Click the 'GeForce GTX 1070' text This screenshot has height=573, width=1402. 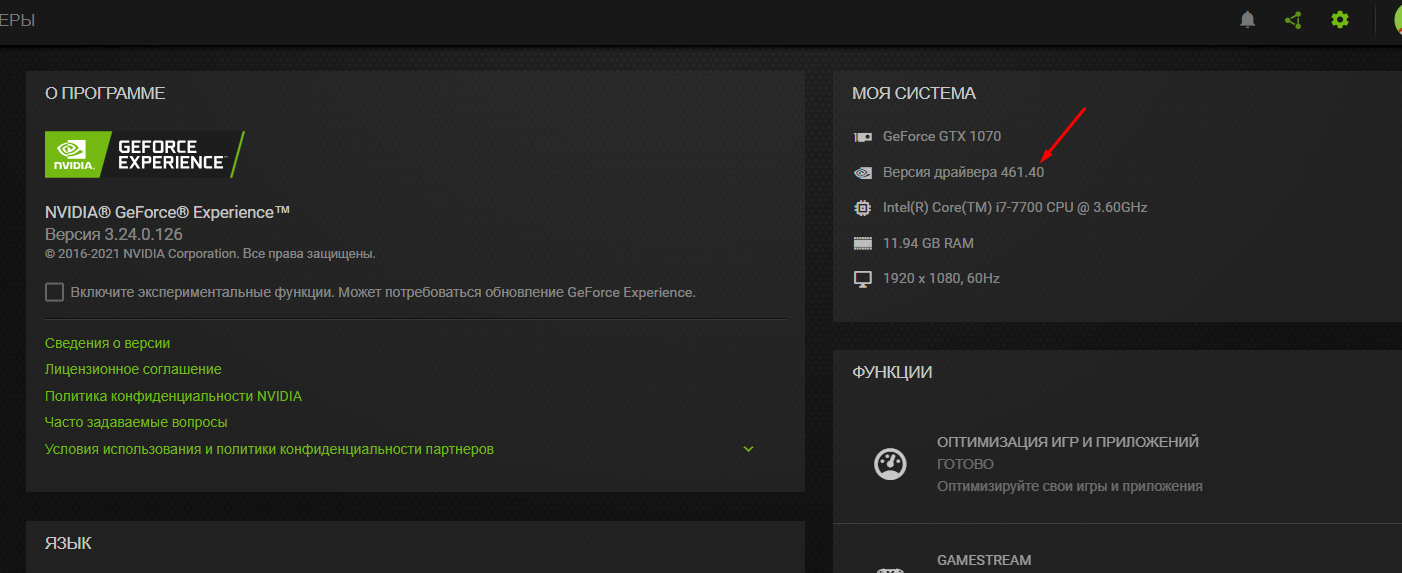pos(942,136)
